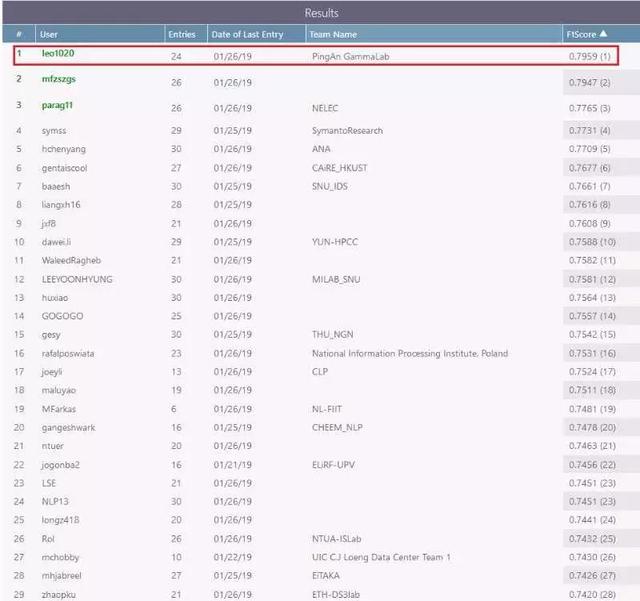
Task: Click the # rank column header
Action: point(18,34)
